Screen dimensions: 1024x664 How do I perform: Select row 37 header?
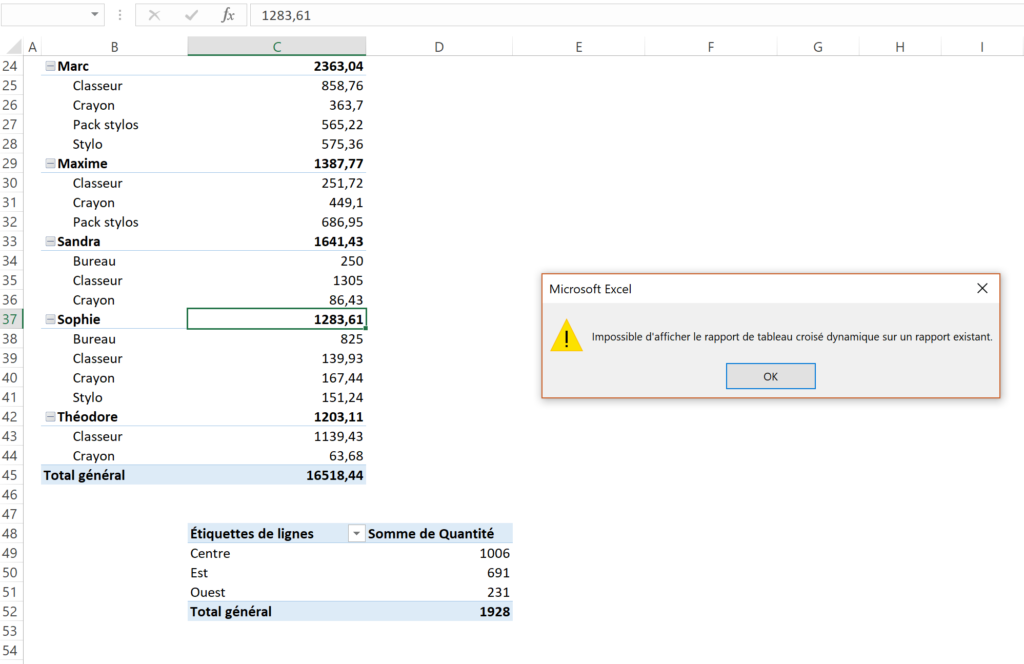pos(11,320)
